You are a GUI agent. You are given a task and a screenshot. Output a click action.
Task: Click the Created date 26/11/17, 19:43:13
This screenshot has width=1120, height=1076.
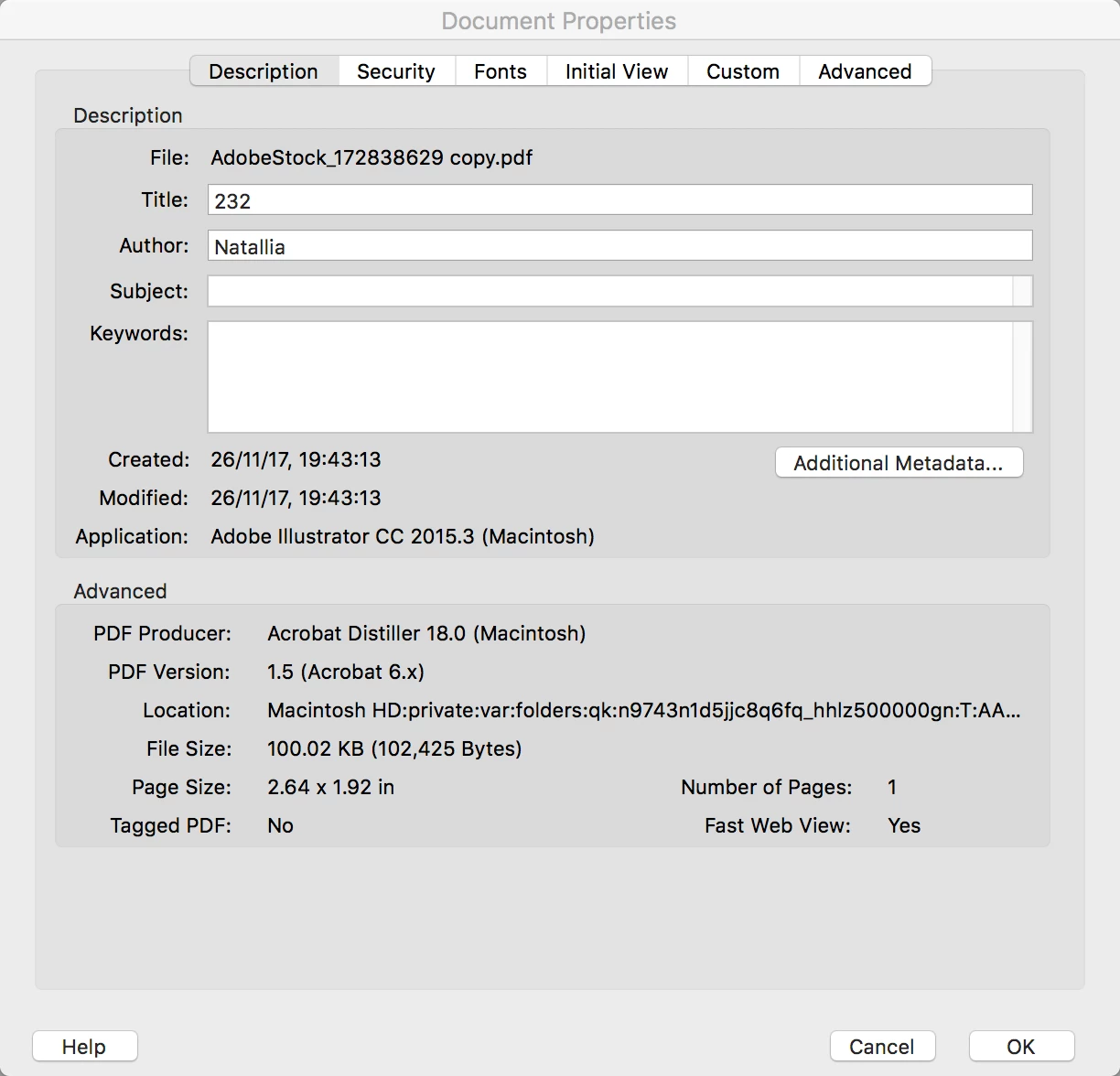pos(296,459)
